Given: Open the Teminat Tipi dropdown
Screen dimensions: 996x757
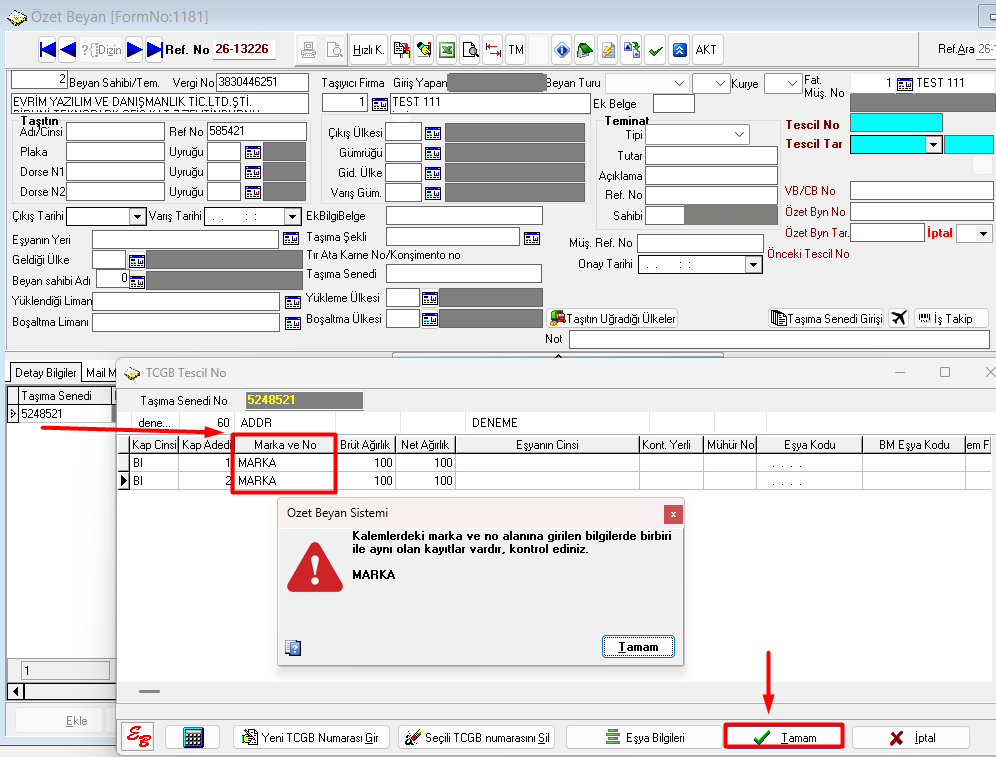Looking at the screenshot, I should [739, 135].
